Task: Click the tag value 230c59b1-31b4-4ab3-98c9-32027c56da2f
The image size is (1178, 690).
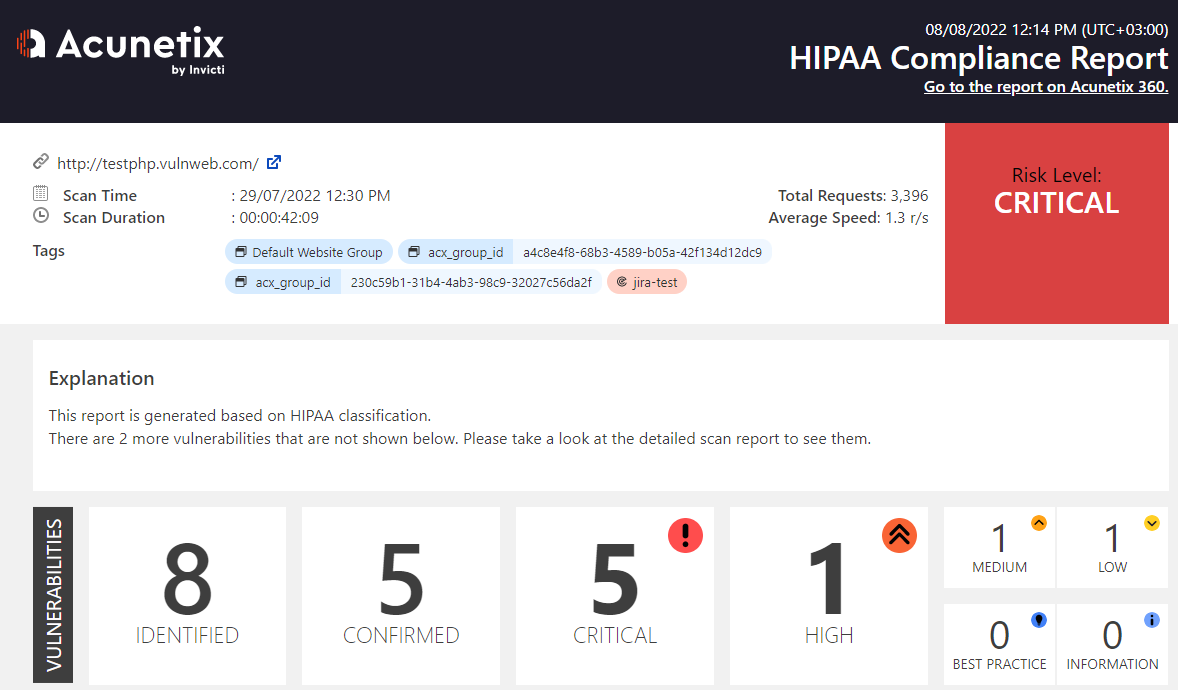Action: pyautogui.click(x=471, y=282)
